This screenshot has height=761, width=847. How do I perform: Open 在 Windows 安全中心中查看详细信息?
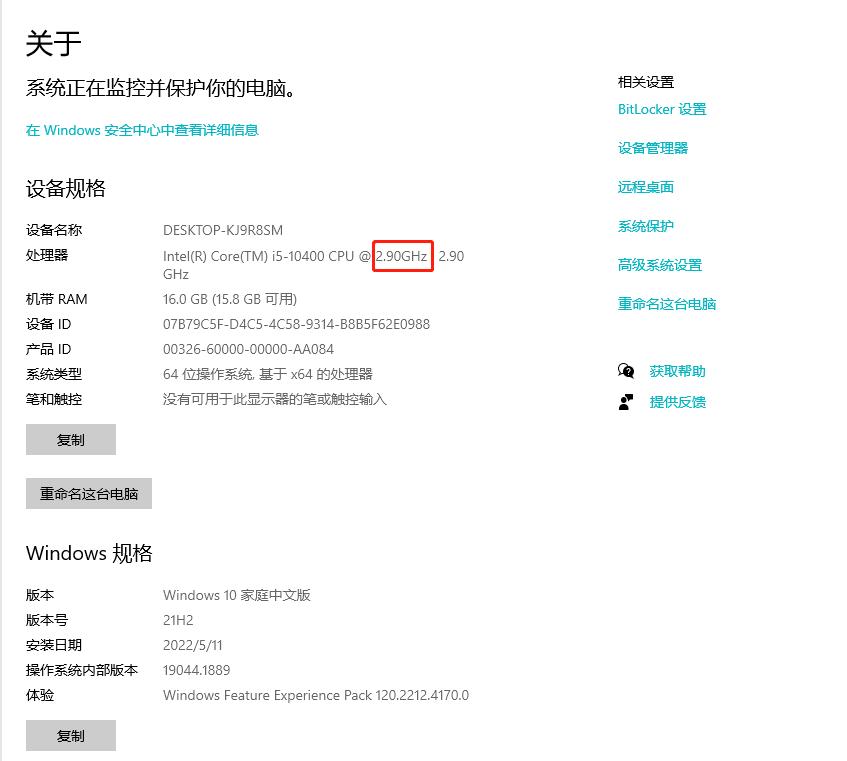[x=142, y=130]
